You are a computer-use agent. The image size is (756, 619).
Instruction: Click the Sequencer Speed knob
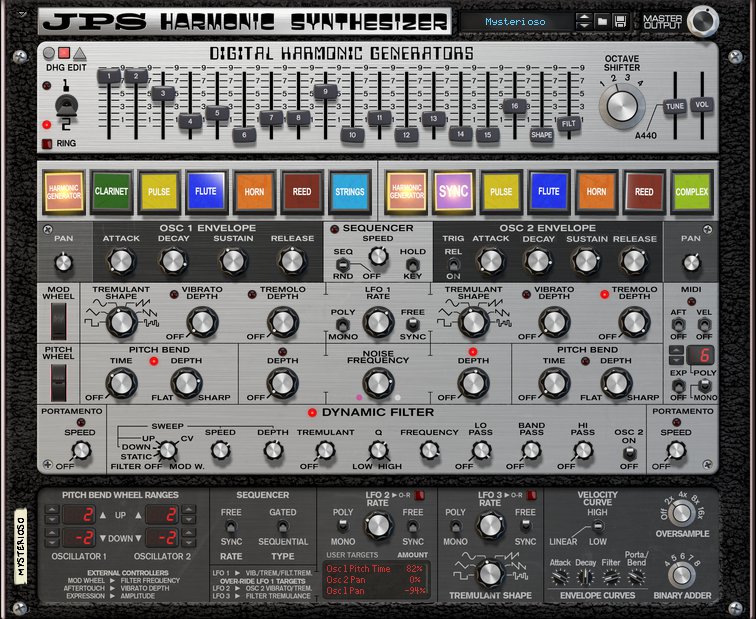(x=378, y=256)
